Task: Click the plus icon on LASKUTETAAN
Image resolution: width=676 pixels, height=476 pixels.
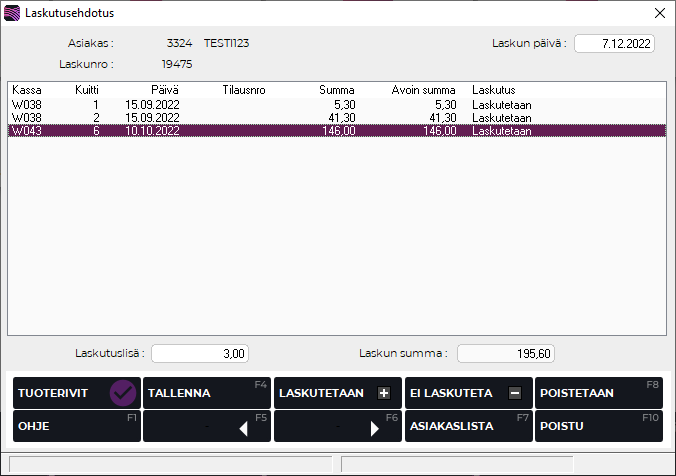Action: point(383,394)
